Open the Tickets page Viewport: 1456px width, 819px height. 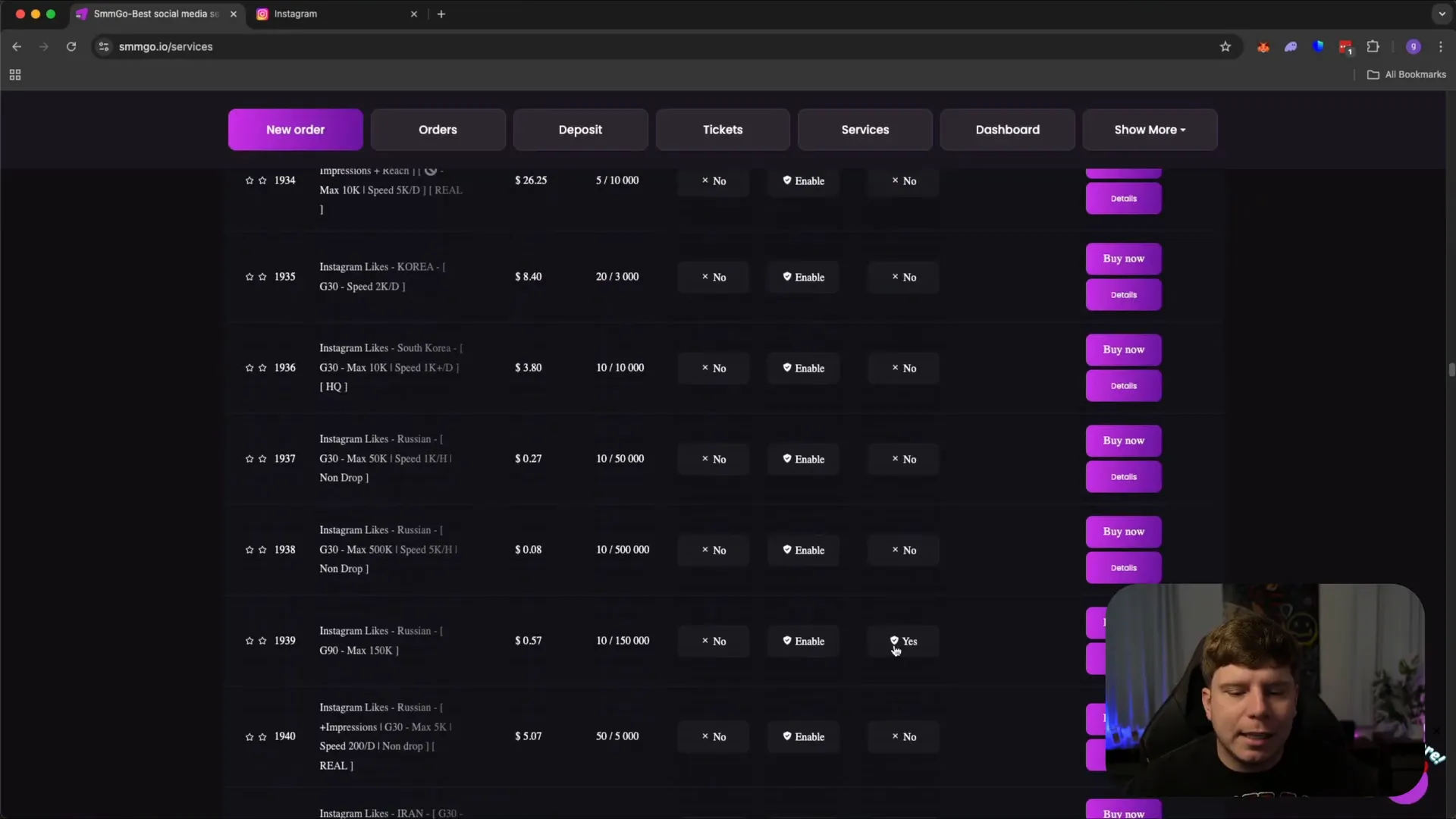pyautogui.click(x=723, y=130)
